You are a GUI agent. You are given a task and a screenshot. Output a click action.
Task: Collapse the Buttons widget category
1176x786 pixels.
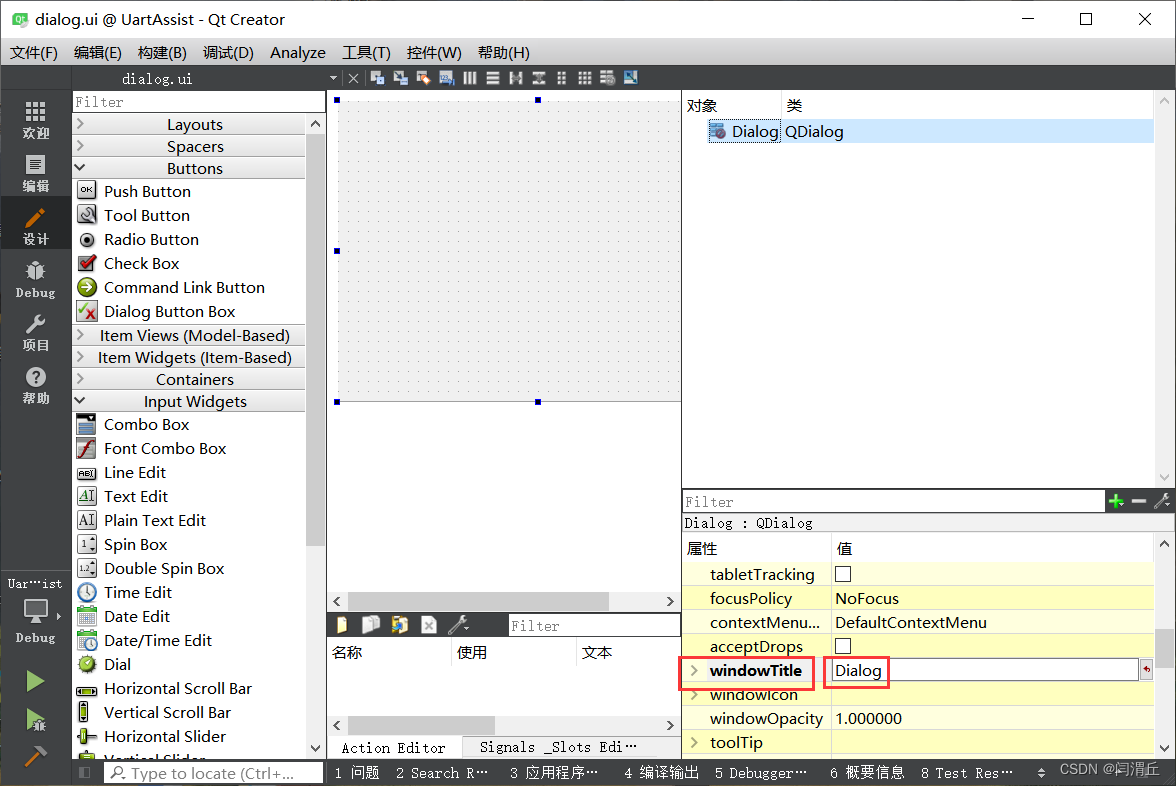coord(194,168)
